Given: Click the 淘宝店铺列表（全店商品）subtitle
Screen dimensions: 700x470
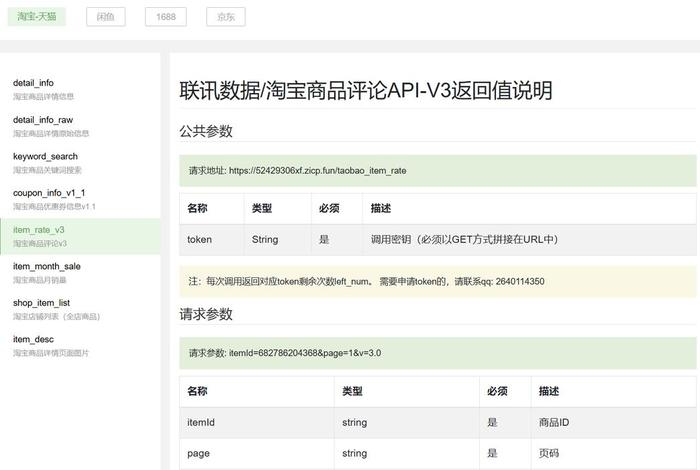Looking at the screenshot, I should tap(57, 317).
